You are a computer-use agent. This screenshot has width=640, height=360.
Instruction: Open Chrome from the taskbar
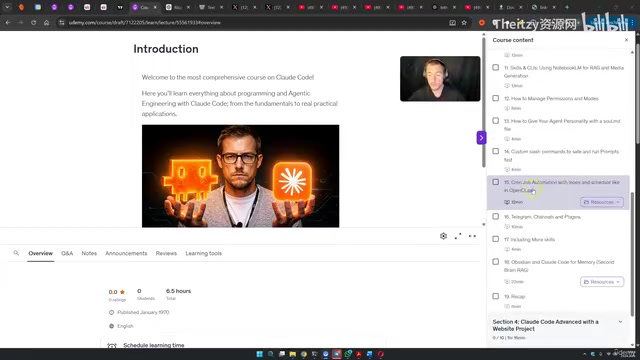tap(304, 354)
